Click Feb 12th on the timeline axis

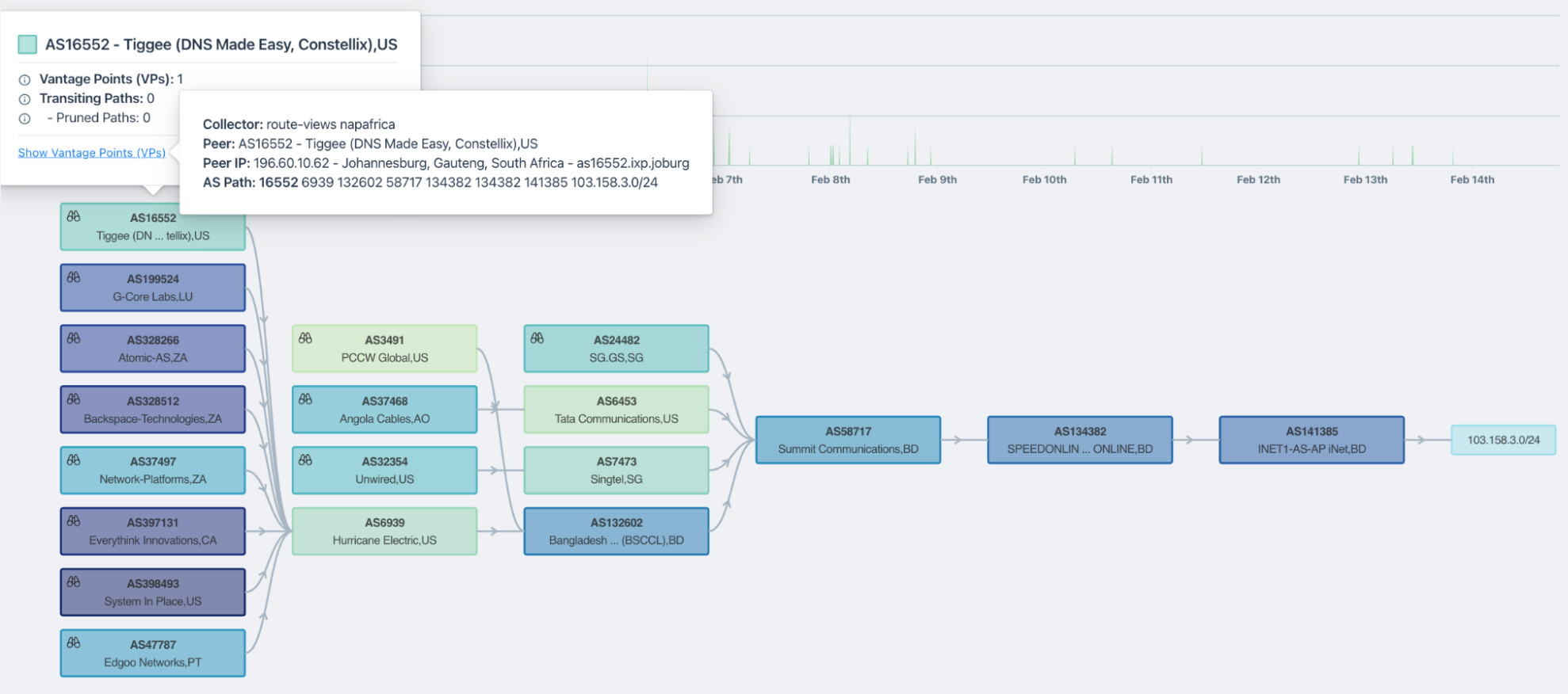click(1258, 180)
